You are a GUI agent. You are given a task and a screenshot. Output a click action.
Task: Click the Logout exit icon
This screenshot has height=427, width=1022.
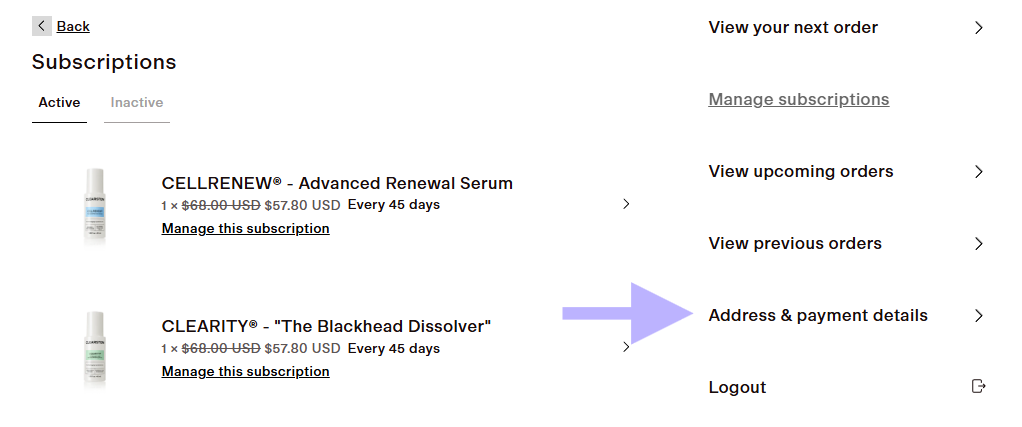(979, 387)
